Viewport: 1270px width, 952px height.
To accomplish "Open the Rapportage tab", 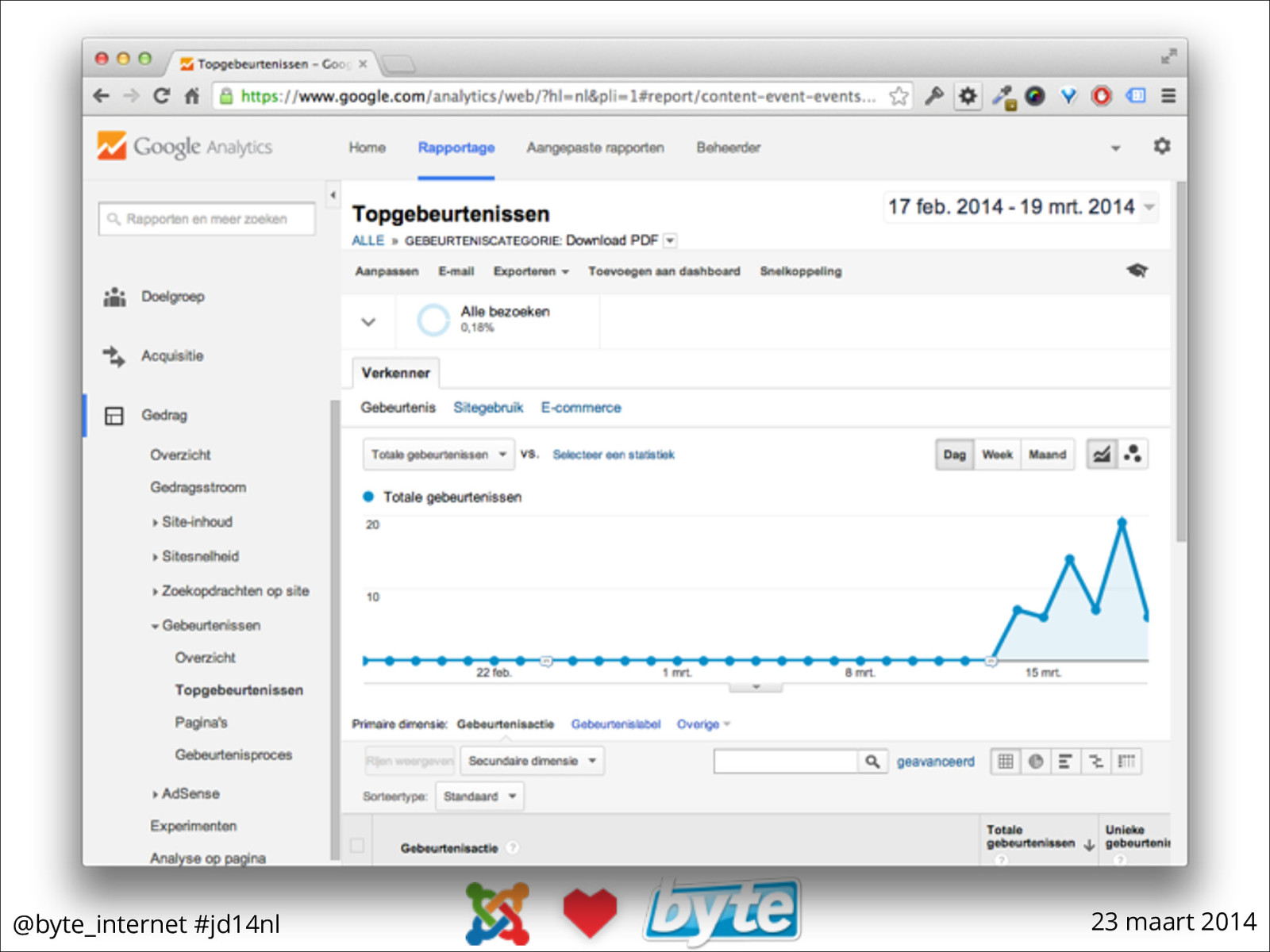I will click(456, 148).
